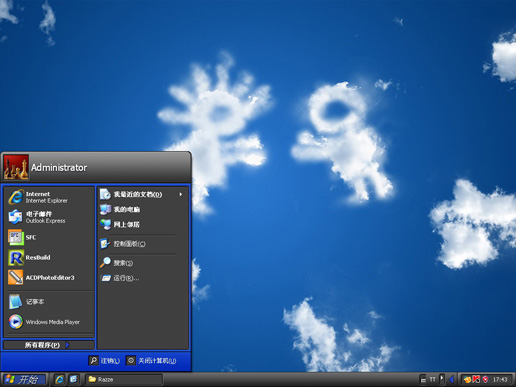516x387 pixels.
Task: Open My Computer (我的电脑)
Action: tap(142, 209)
